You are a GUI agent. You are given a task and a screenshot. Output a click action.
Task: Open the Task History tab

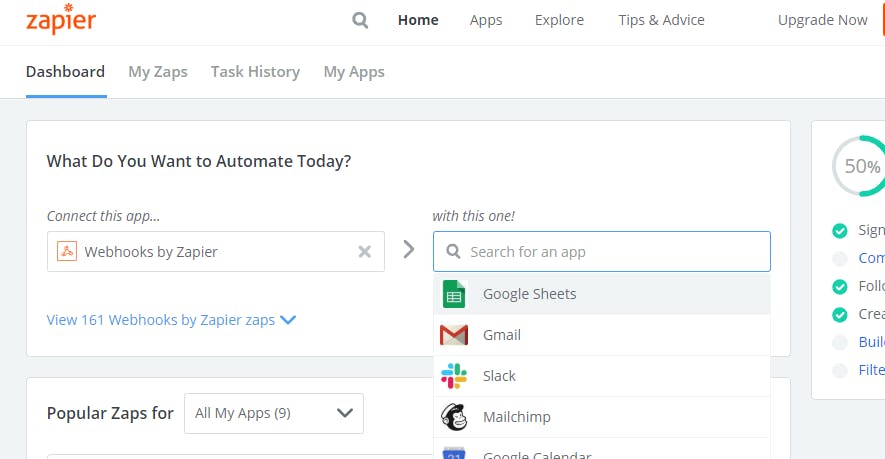click(x=255, y=72)
